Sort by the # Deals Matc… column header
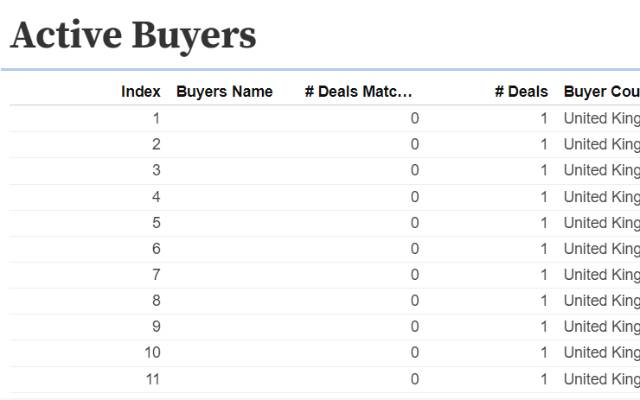Viewport: 640px width, 400px height. point(358,91)
